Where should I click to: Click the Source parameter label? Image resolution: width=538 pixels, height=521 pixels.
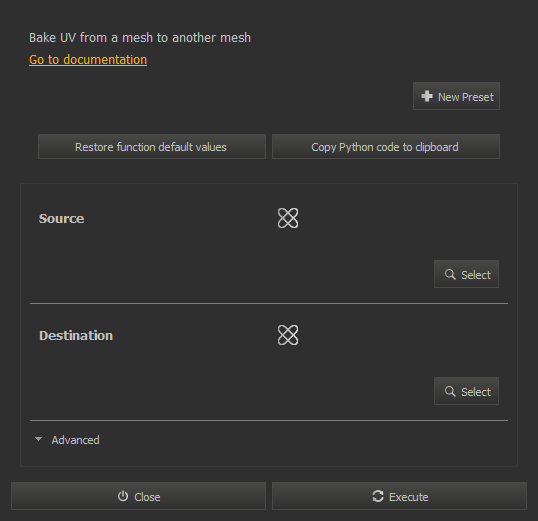61,219
